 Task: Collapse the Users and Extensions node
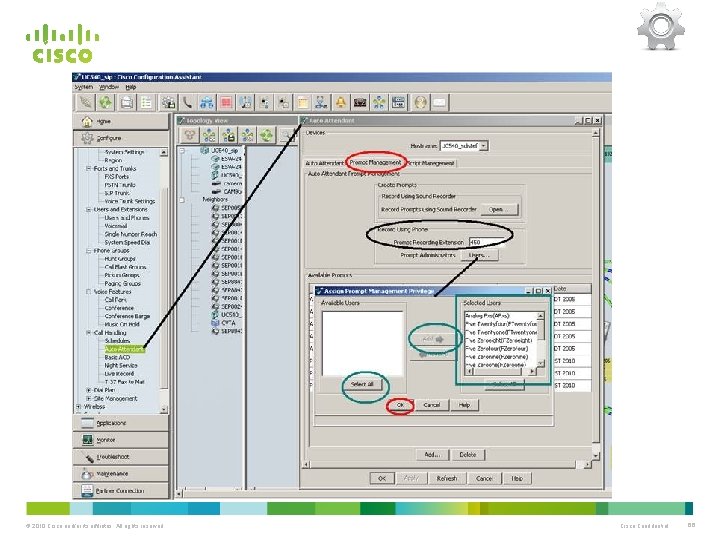[89, 209]
